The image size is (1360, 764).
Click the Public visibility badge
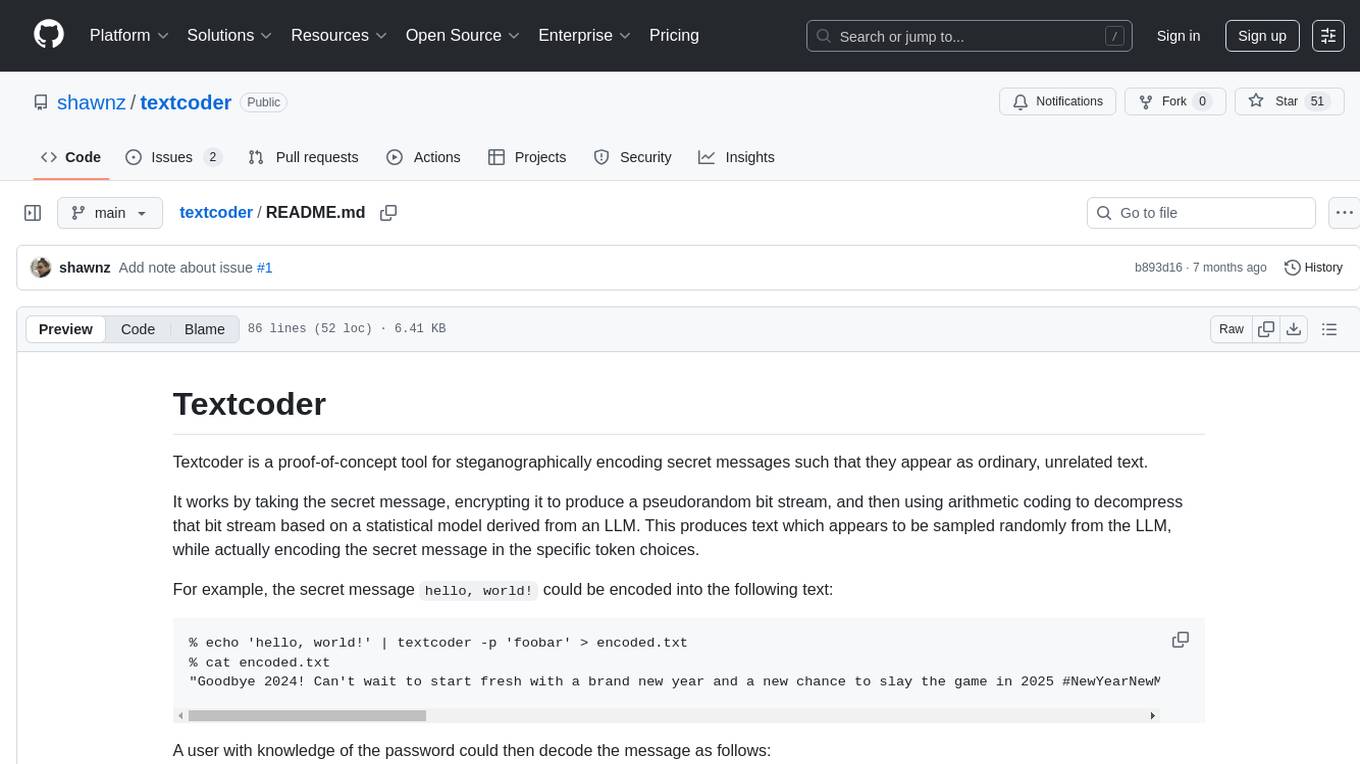(x=264, y=102)
